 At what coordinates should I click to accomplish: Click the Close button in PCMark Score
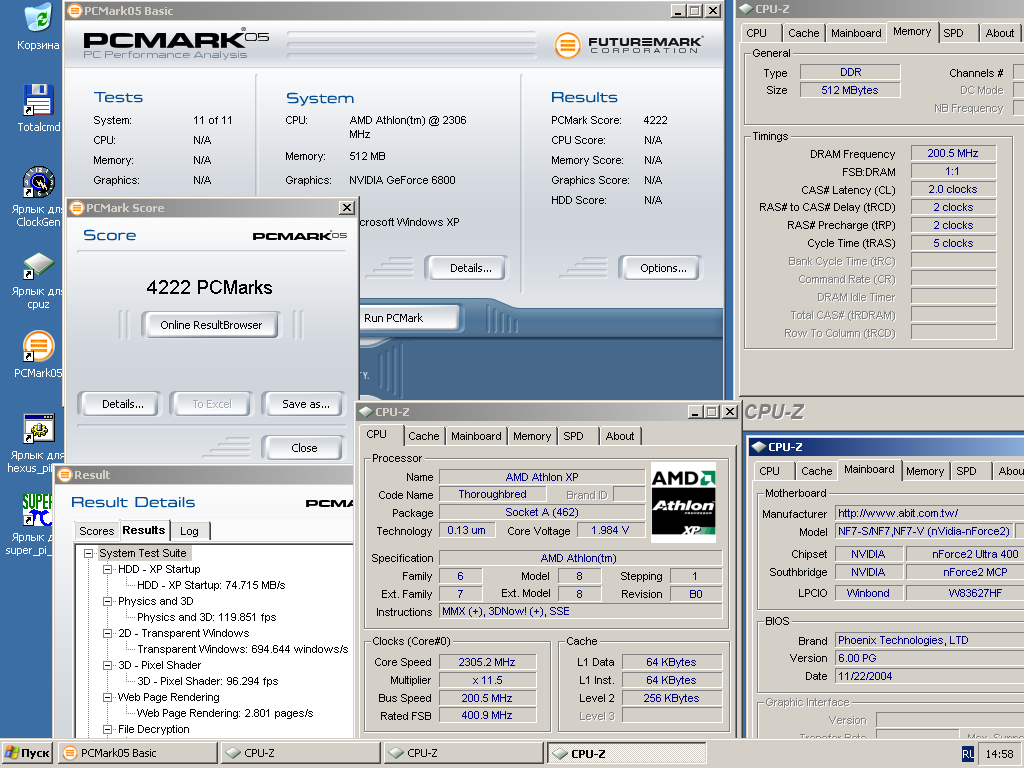[x=304, y=448]
